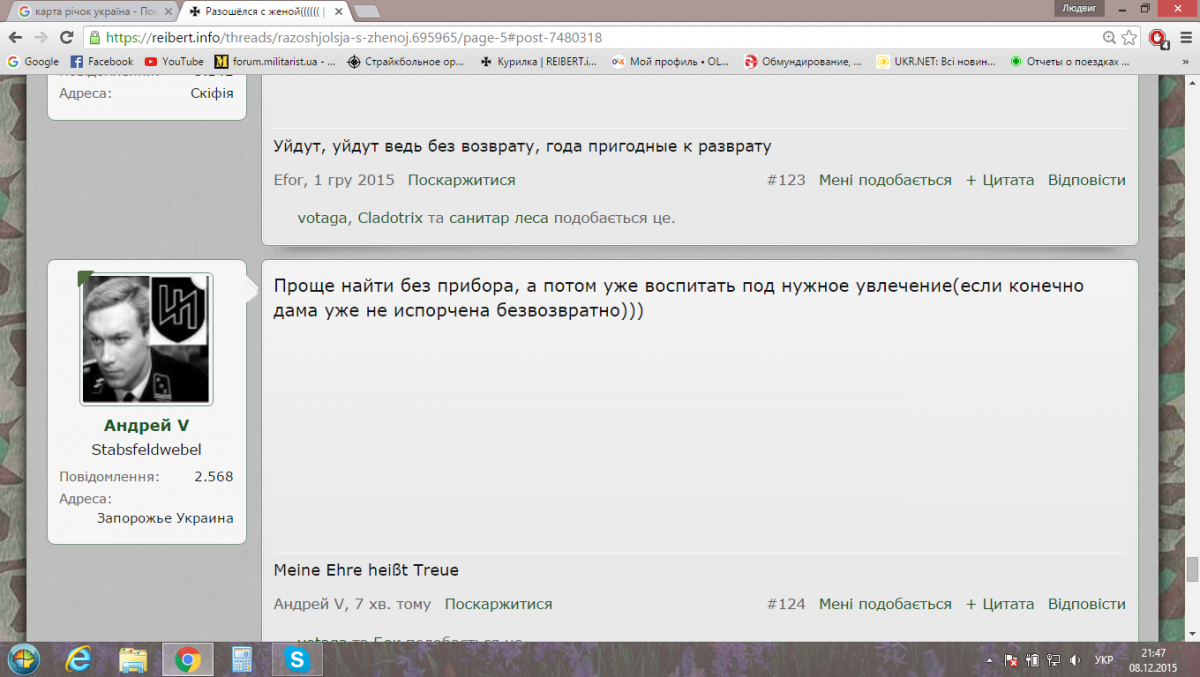Close the Разошёлся с женой tab
The image size is (1200, 677).
click(338, 11)
